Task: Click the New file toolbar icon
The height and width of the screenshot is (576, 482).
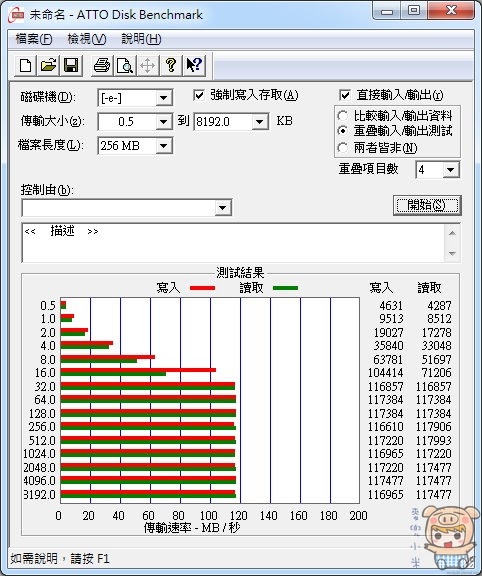Action: coord(25,66)
